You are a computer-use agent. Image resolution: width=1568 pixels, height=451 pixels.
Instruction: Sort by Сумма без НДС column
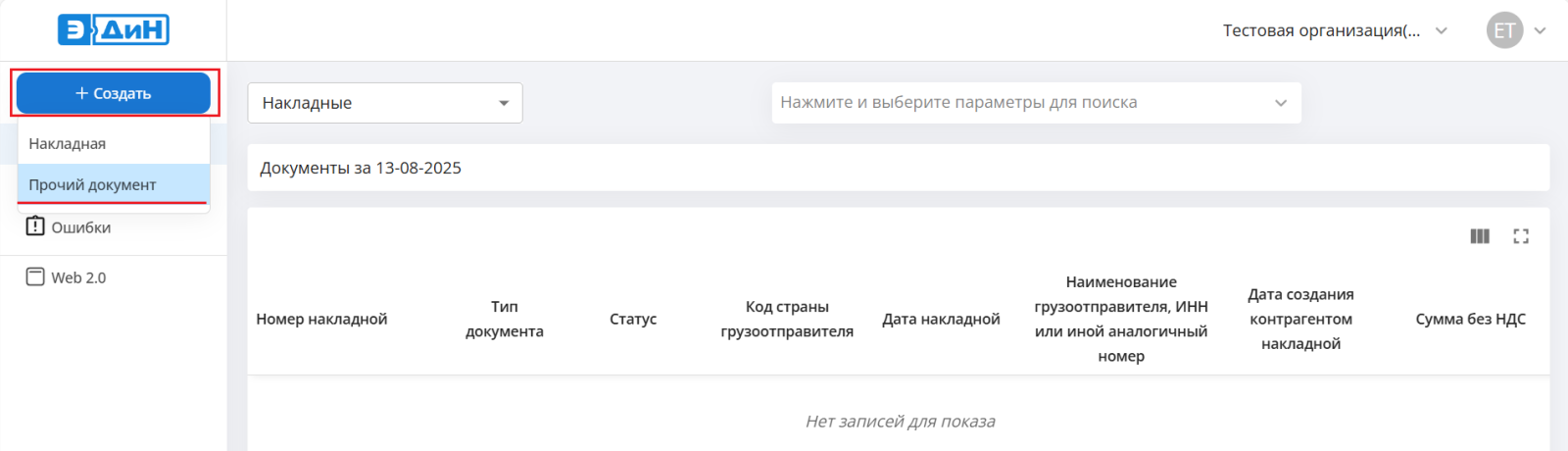point(1470,319)
